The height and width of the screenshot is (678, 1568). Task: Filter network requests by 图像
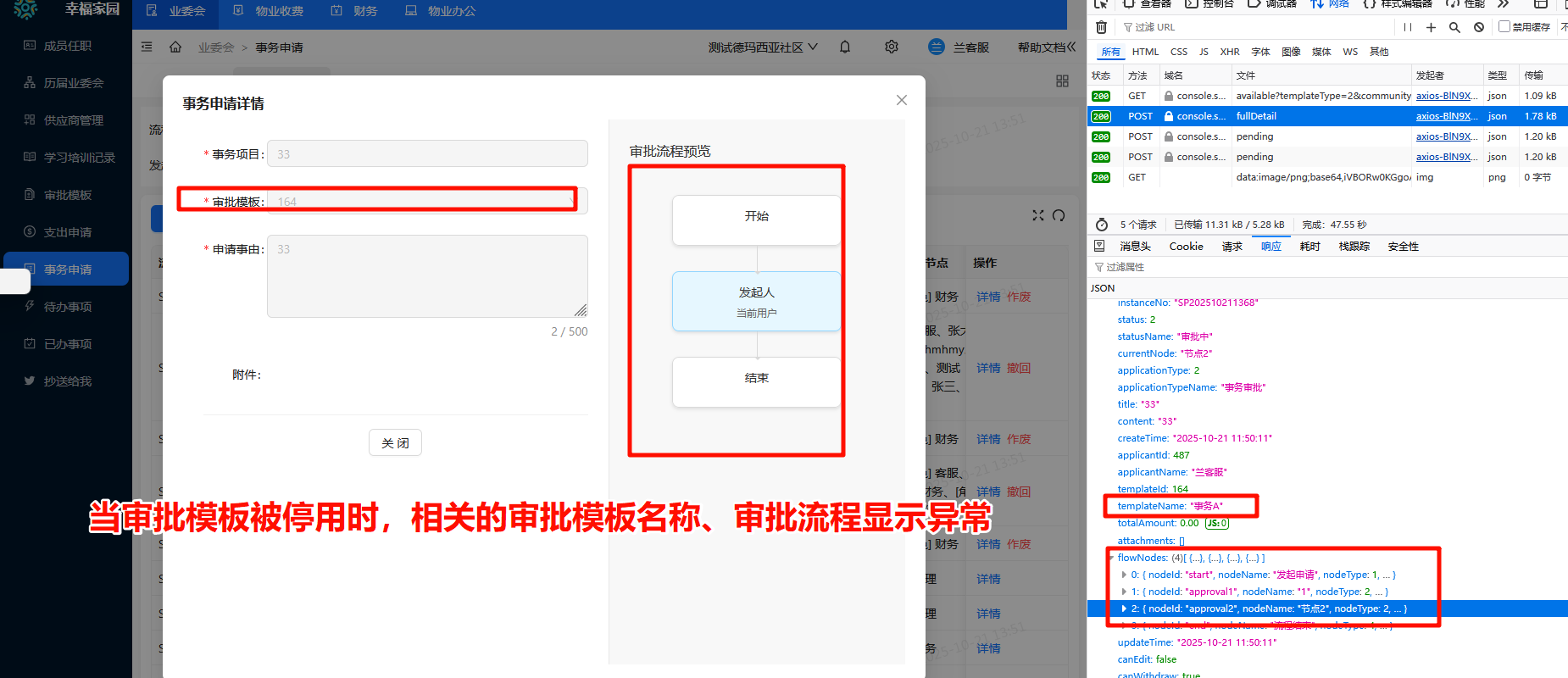click(1291, 52)
